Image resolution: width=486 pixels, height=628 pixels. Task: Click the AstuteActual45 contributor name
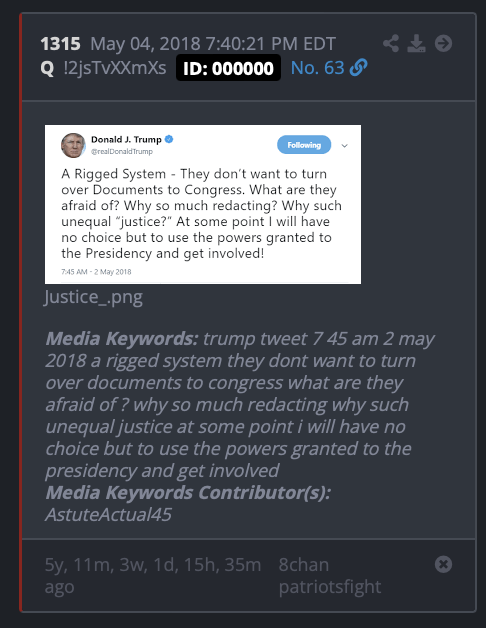tap(108, 515)
